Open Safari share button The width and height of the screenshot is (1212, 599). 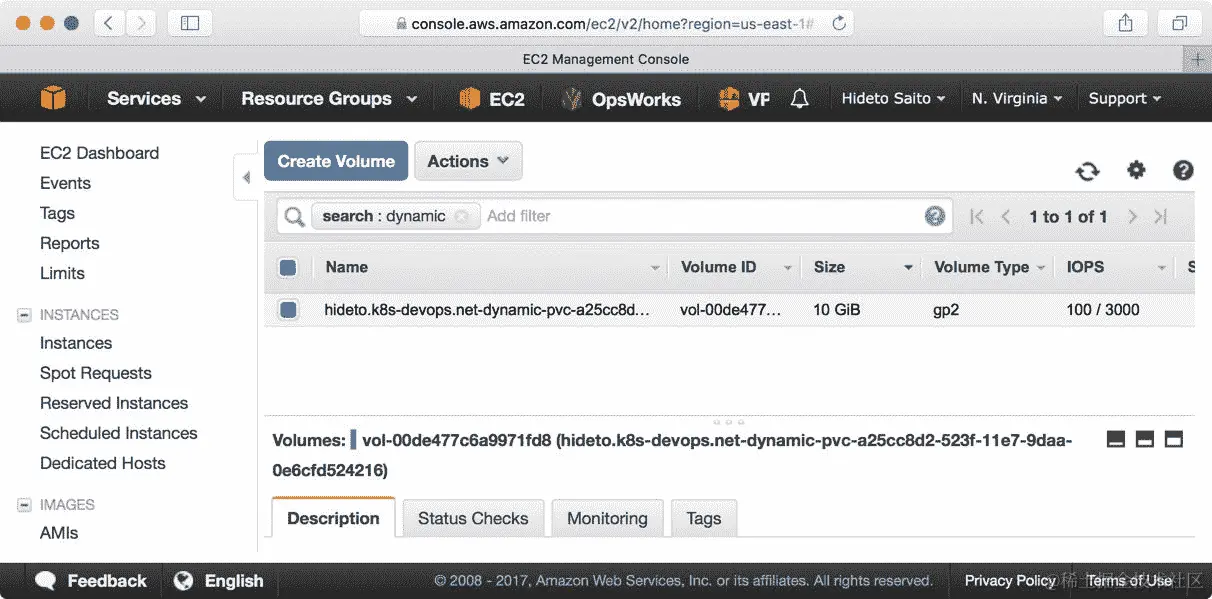click(1125, 22)
